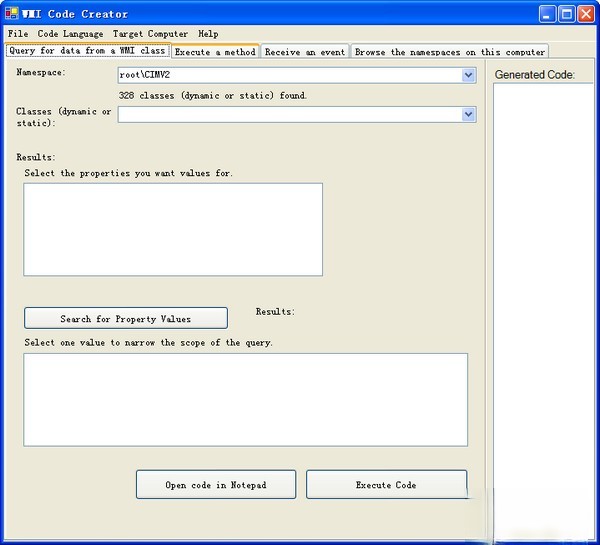Maximize the WMI Code Creator window
The height and width of the screenshot is (545, 600).
pos(566,14)
